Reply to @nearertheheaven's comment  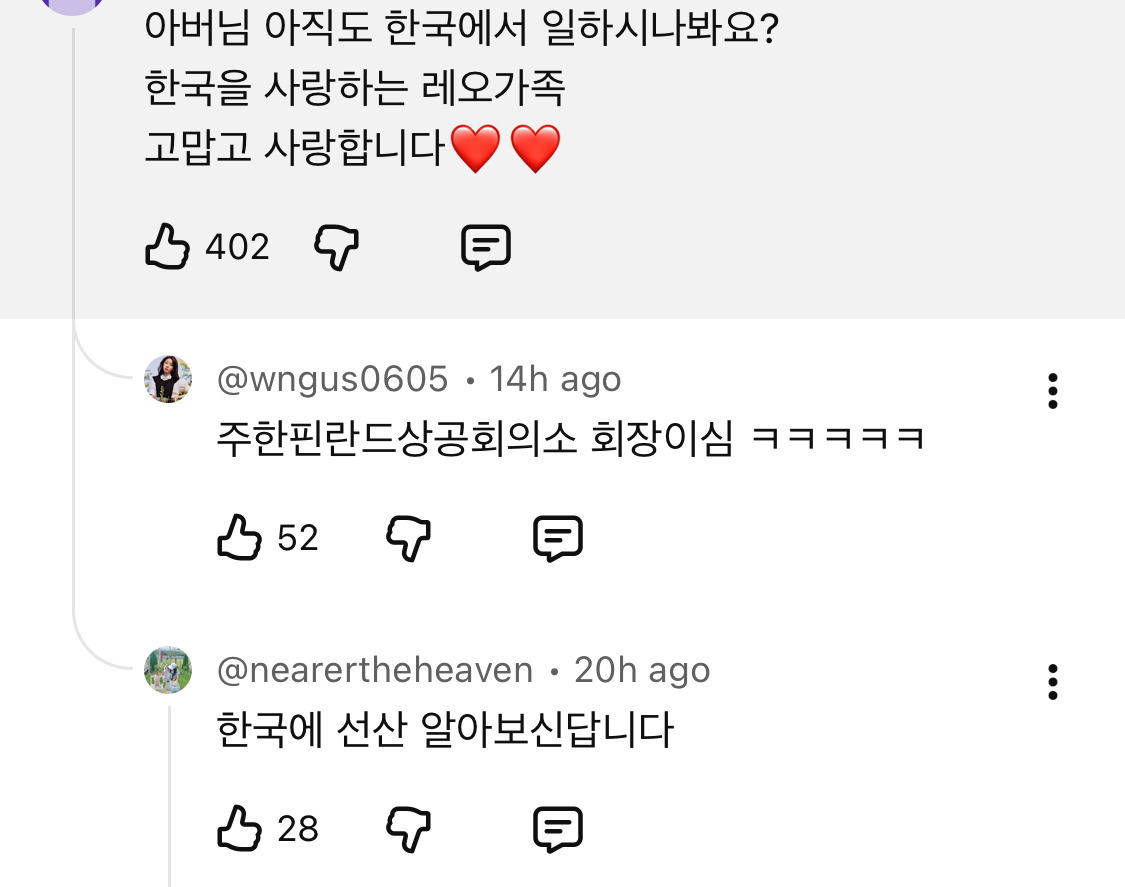(558, 828)
